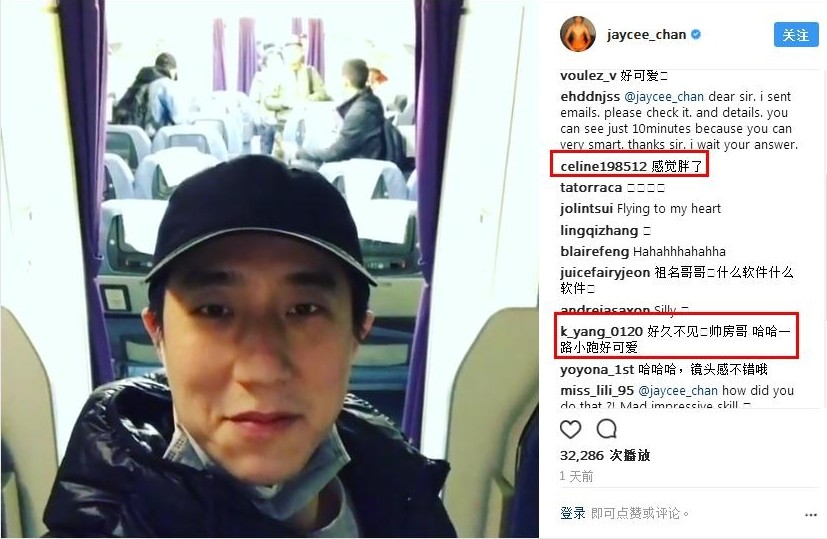Open commenter blairefeng's profile
This screenshot has height=539, width=827.
pyautogui.click(x=594, y=252)
